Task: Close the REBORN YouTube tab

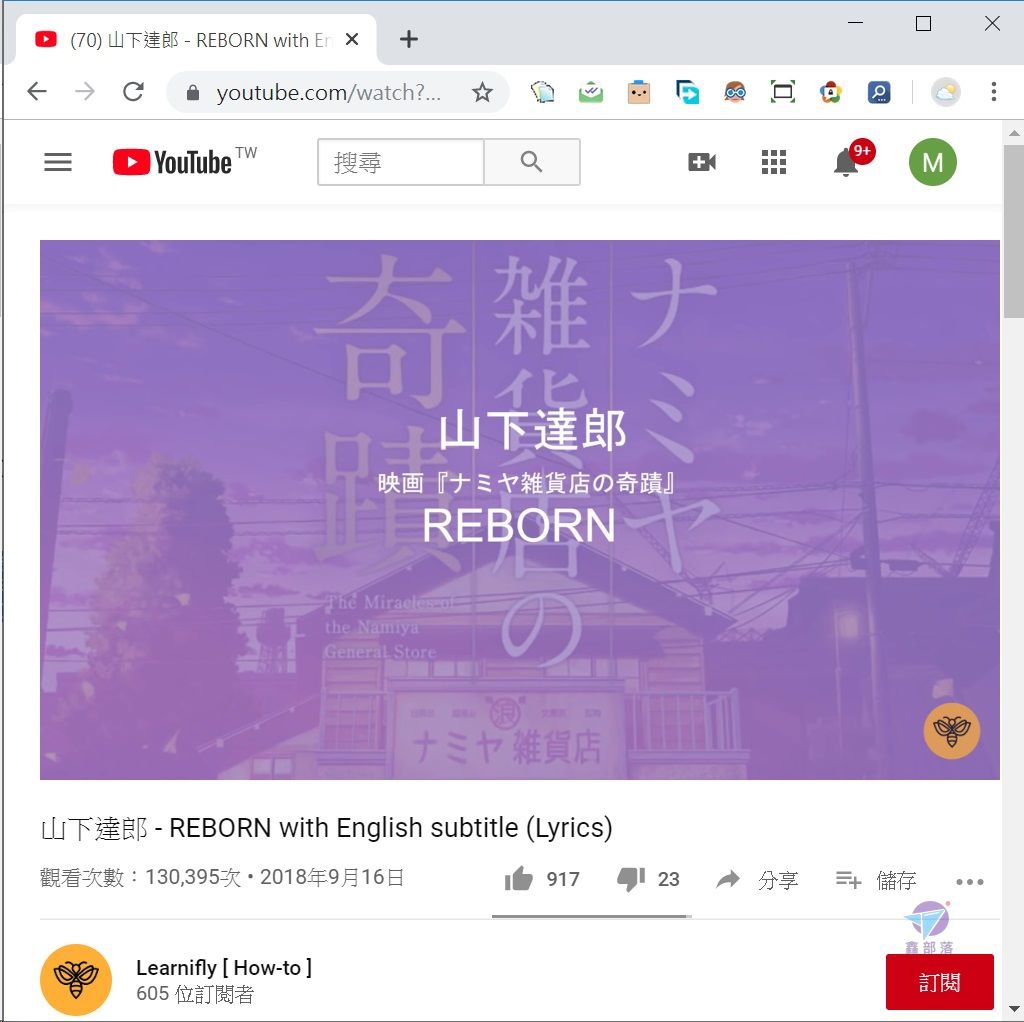Action: [352, 40]
